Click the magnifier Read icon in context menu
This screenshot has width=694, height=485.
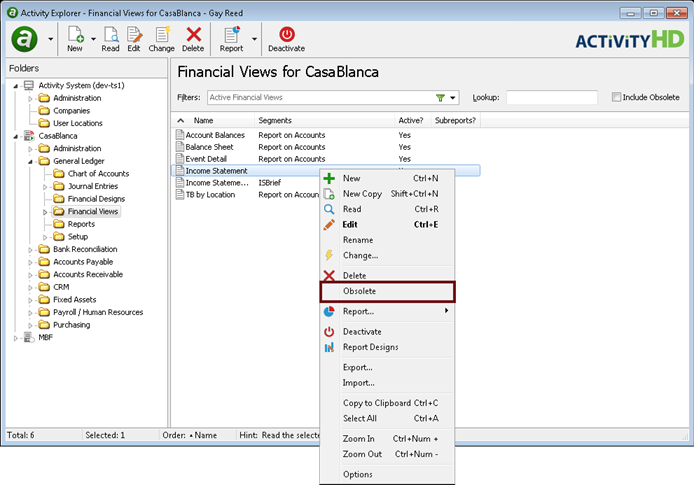(329, 209)
